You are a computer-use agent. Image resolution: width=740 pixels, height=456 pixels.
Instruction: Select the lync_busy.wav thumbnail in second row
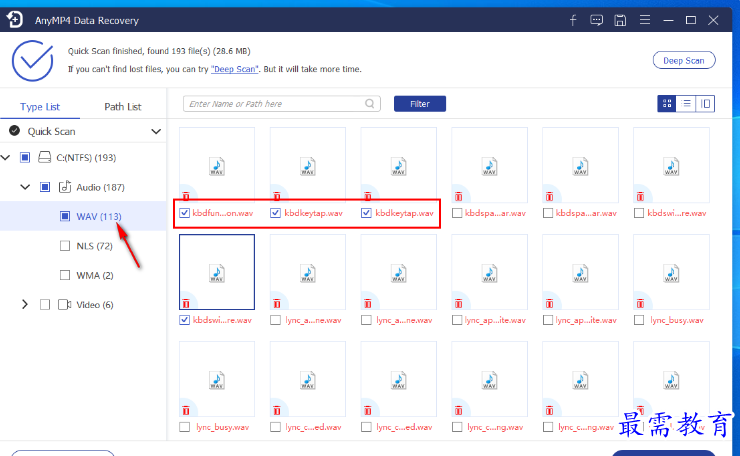(671, 272)
